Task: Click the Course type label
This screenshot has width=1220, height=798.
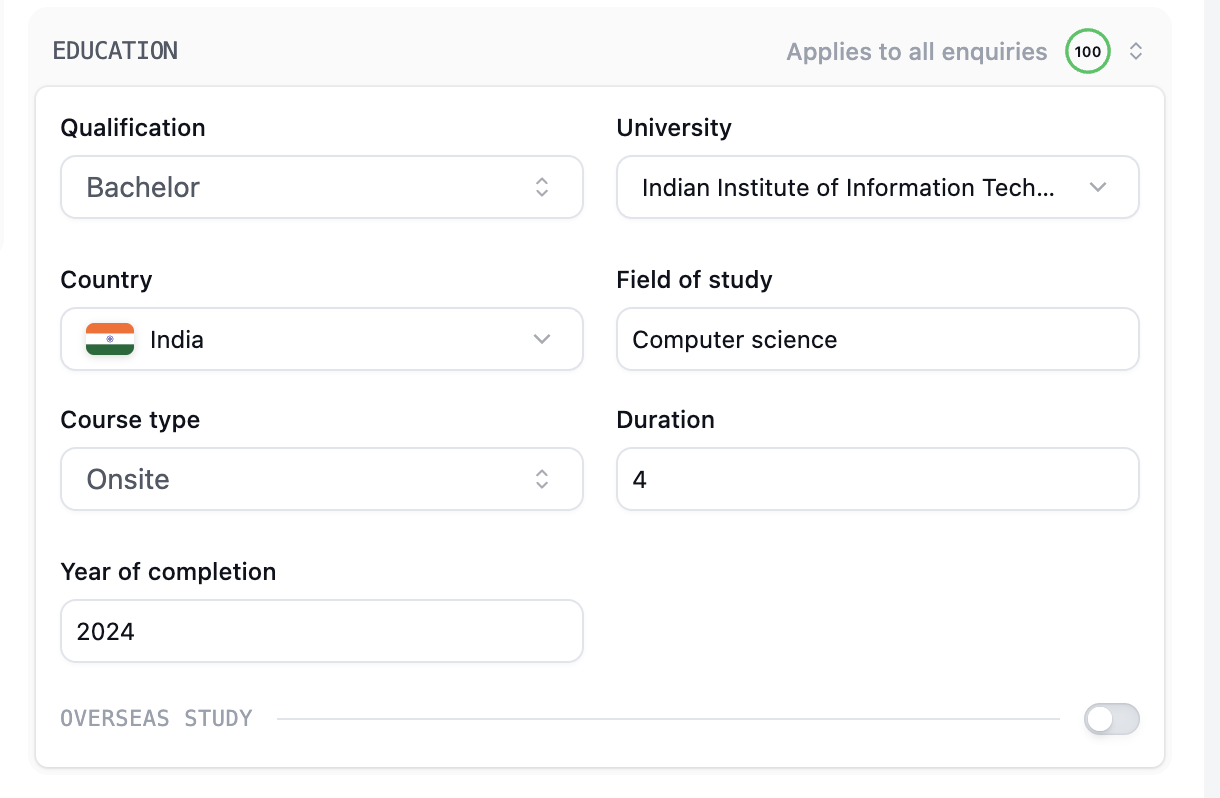Action: [131, 420]
